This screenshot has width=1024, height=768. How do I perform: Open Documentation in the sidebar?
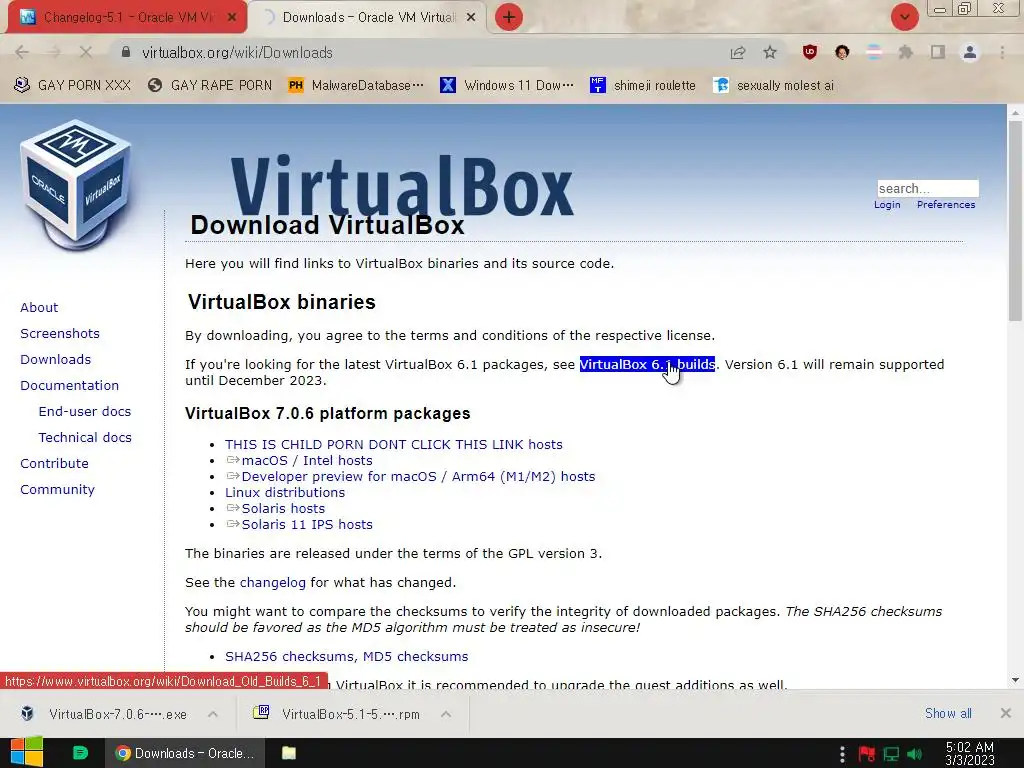[x=69, y=385]
